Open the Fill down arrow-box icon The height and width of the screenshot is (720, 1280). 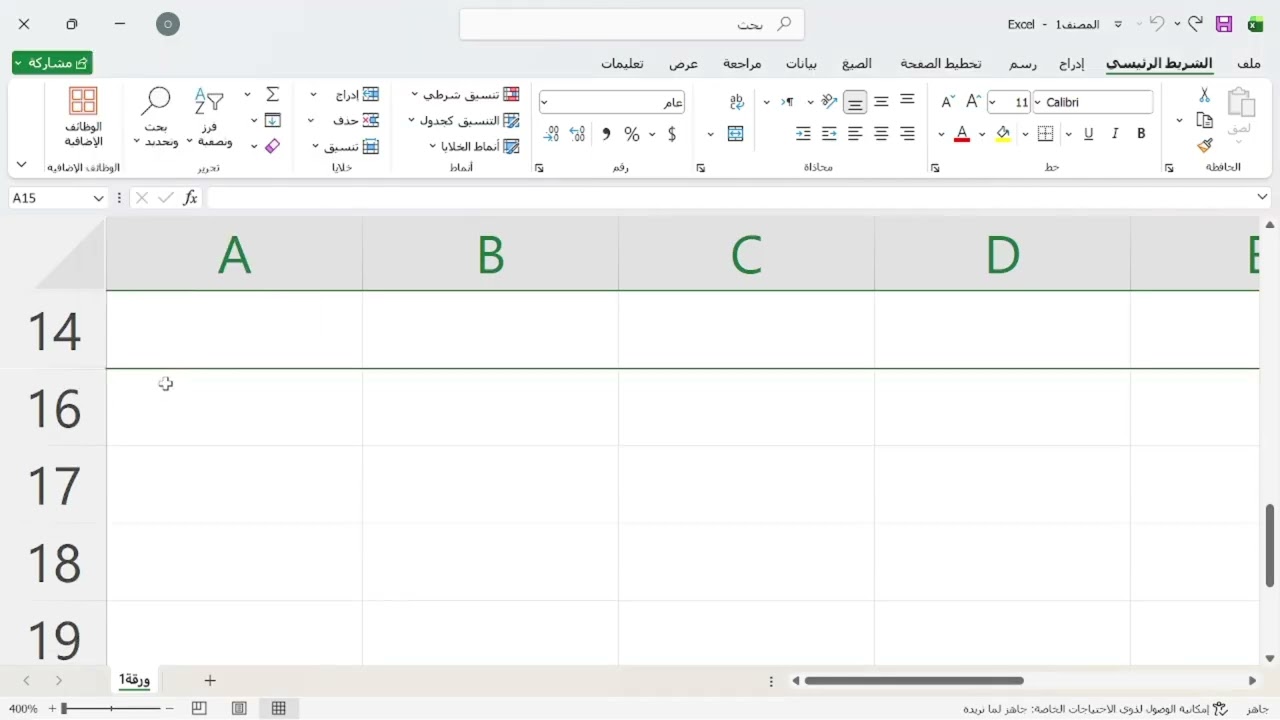272,120
